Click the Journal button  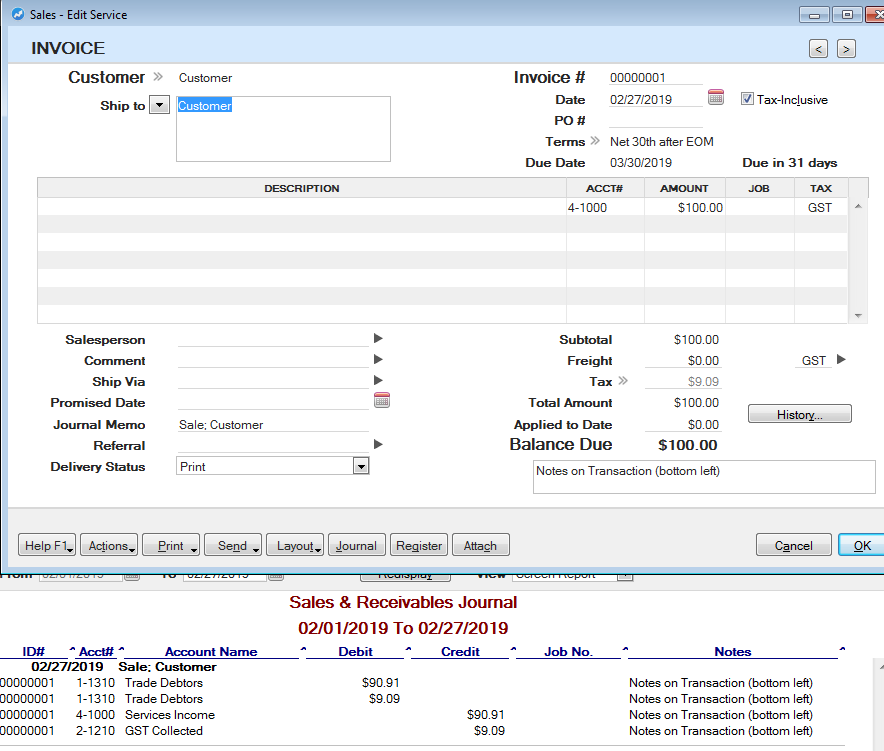(x=356, y=546)
